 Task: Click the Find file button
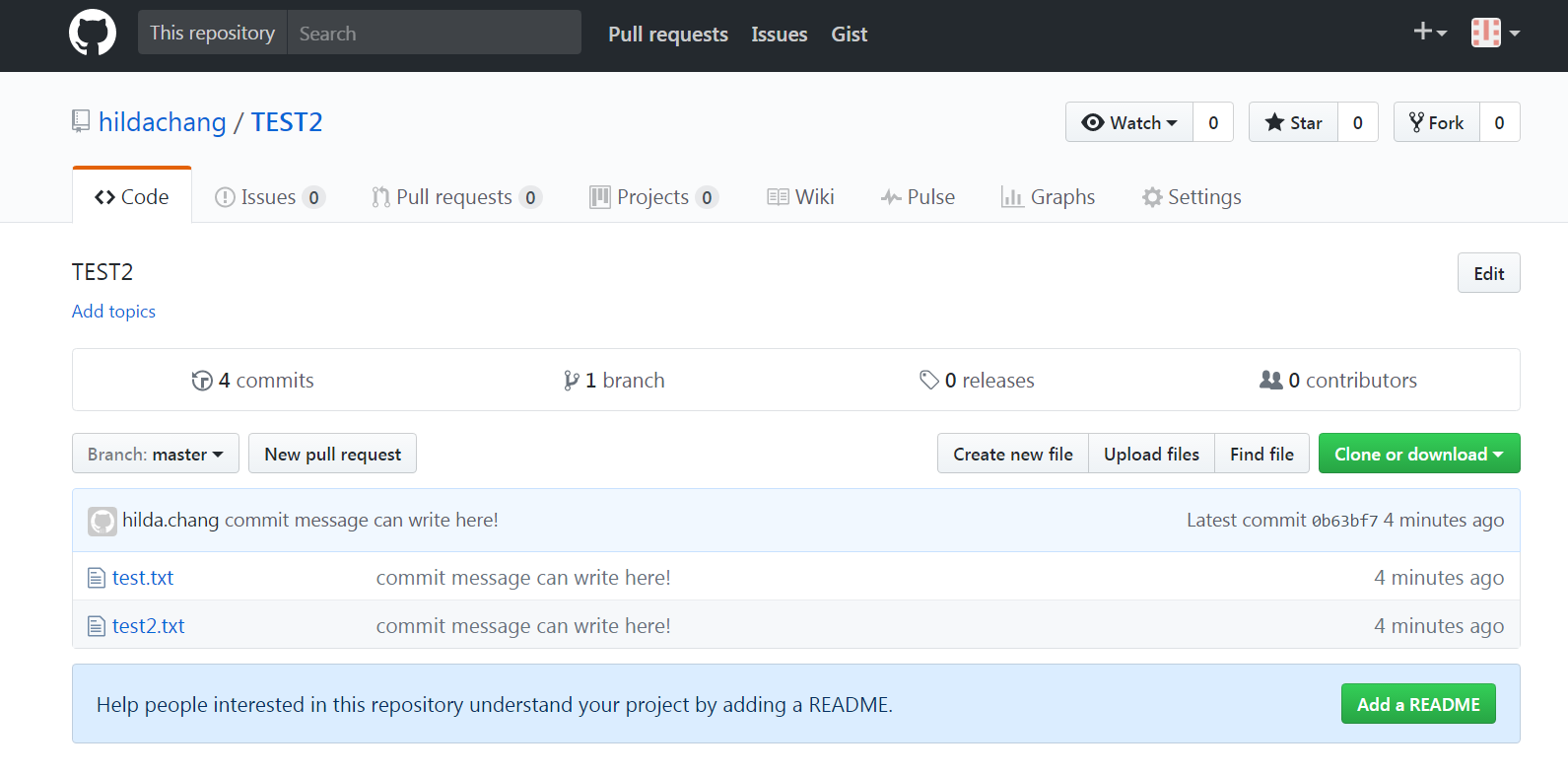pyautogui.click(x=1262, y=454)
